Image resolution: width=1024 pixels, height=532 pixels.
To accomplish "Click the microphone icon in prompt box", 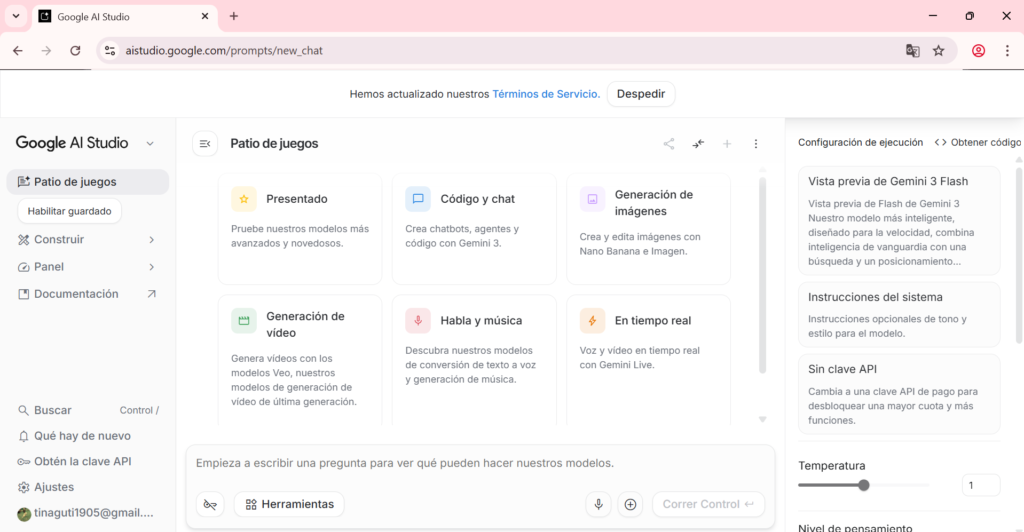I will 598,504.
